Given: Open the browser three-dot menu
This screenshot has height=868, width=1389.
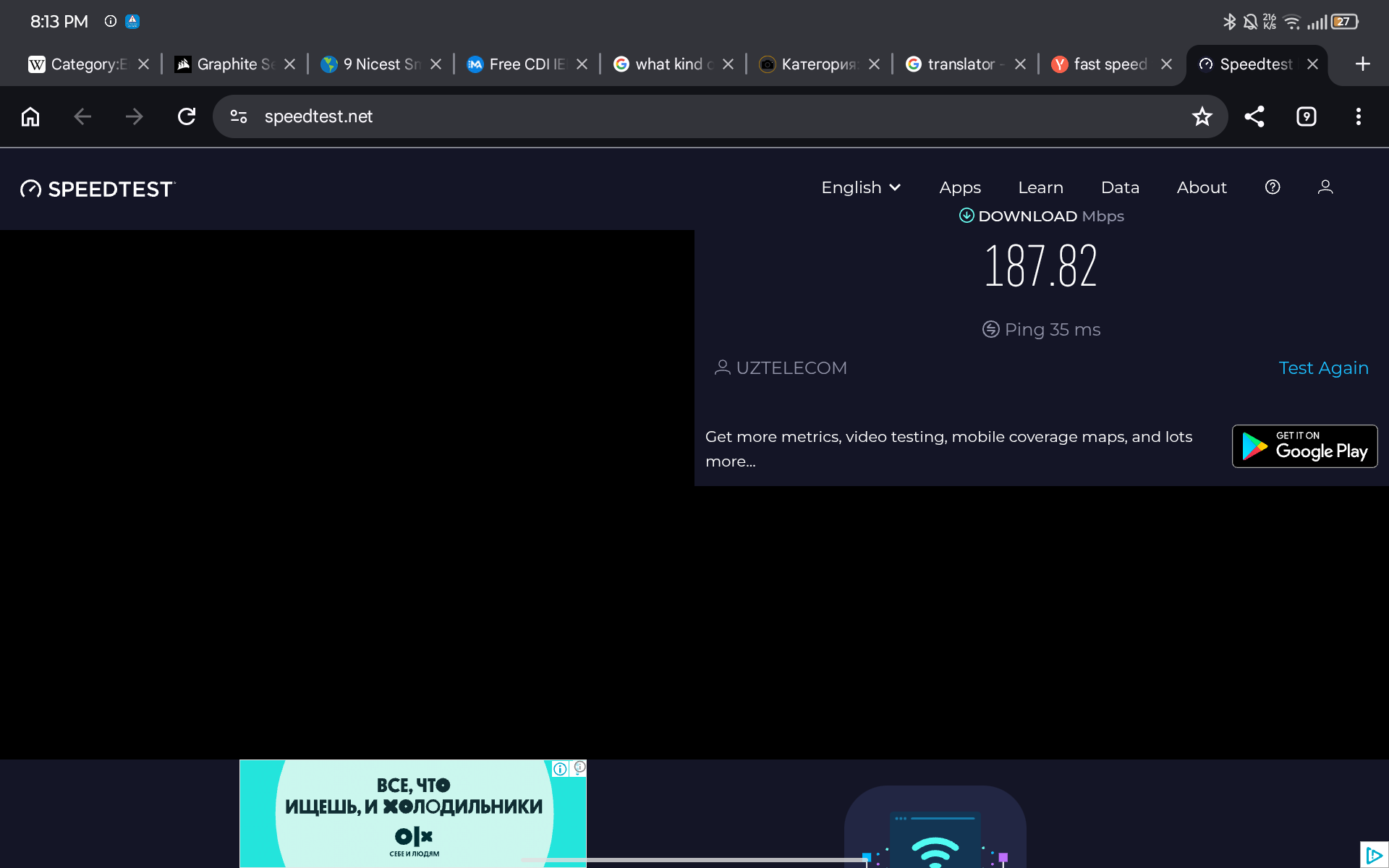Looking at the screenshot, I should (x=1359, y=116).
